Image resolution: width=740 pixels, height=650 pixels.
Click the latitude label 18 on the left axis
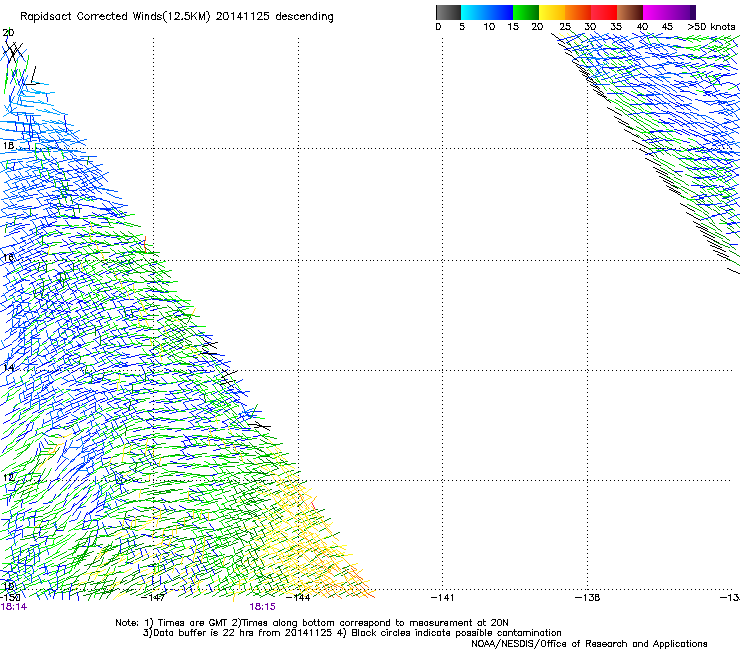(x=8, y=145)
